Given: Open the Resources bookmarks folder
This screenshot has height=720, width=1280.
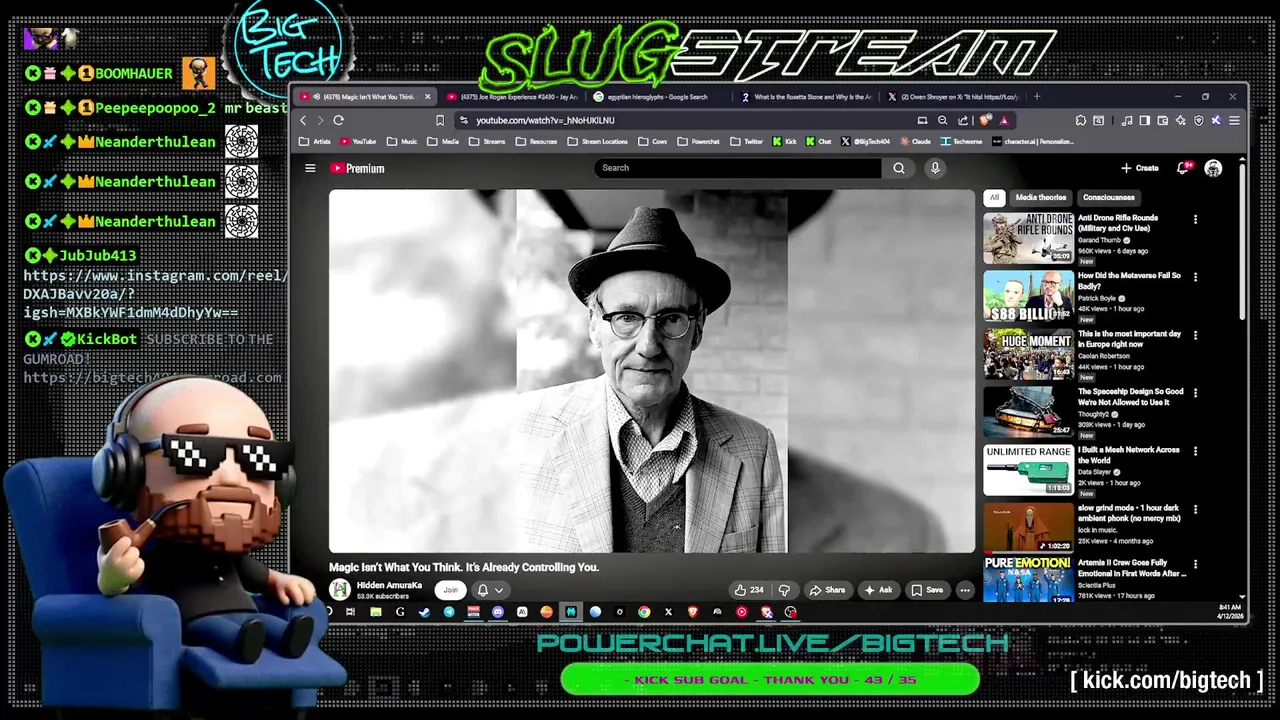Looking at the screenshot, I should [x=536, y=142].
